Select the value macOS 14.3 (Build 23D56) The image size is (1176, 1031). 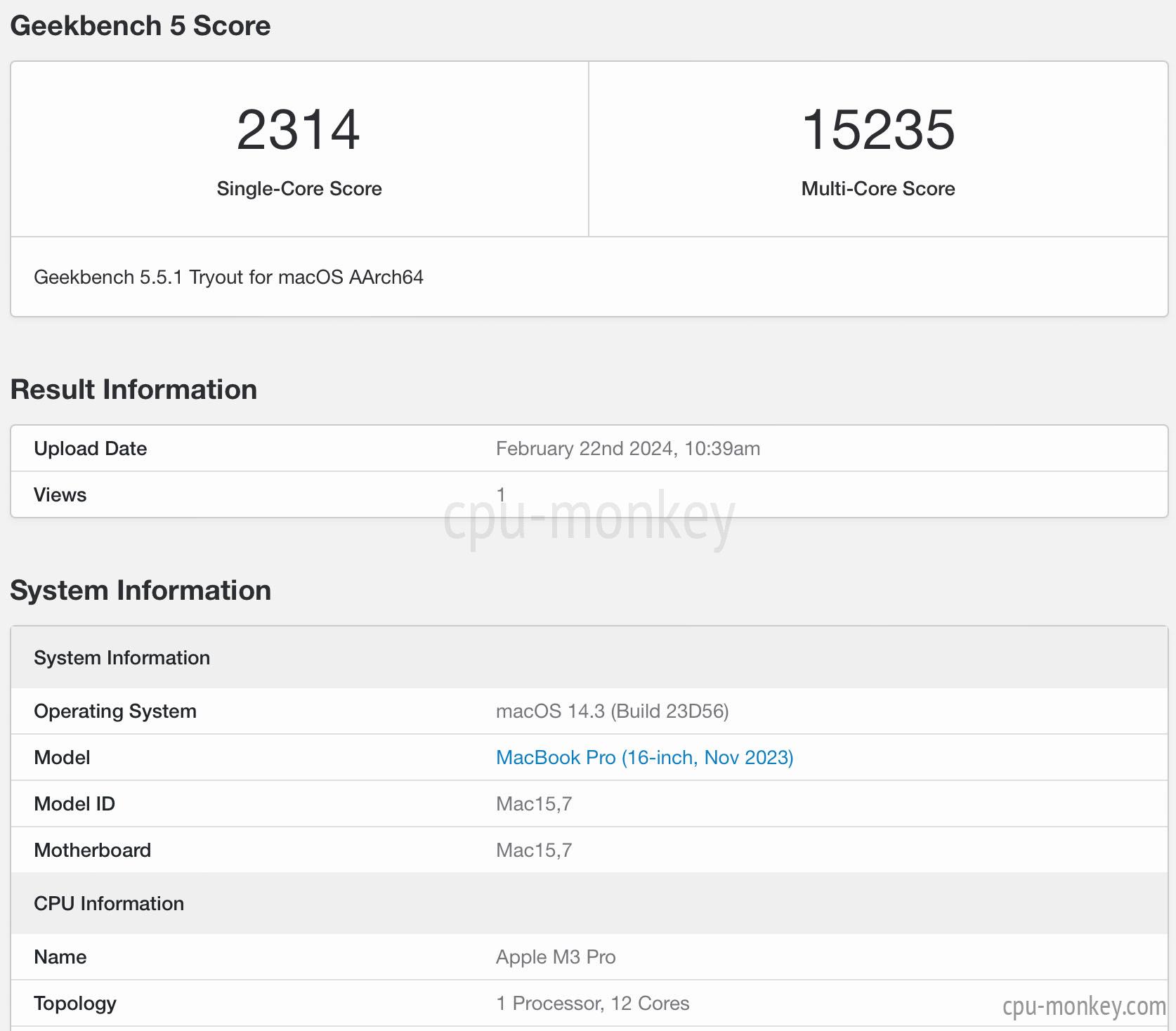(x=613, y=711)
